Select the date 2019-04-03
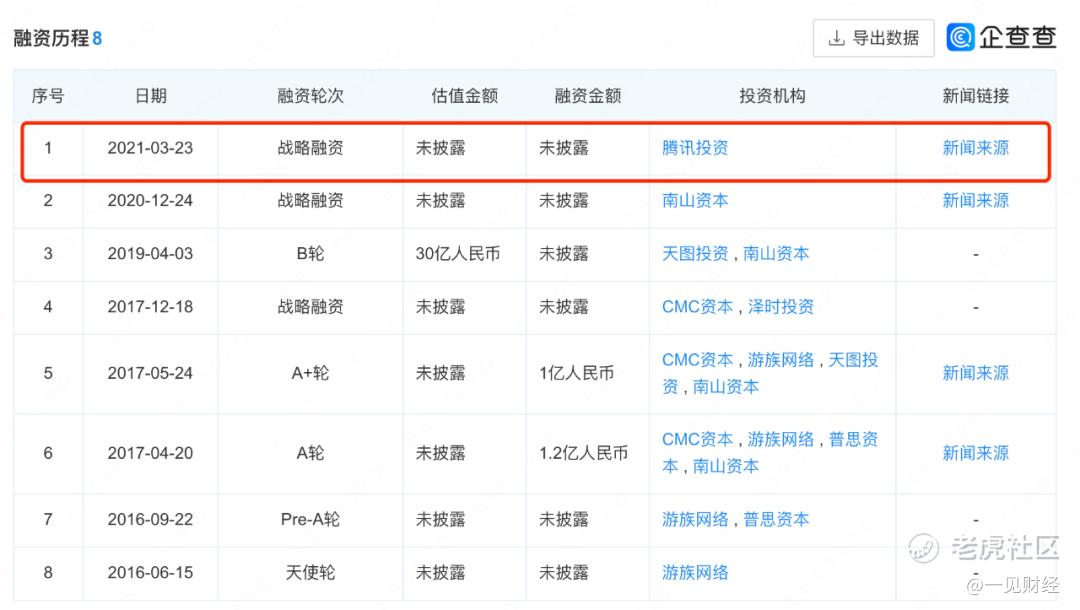This screenshot has width=1080, height=610. point(150,253)
